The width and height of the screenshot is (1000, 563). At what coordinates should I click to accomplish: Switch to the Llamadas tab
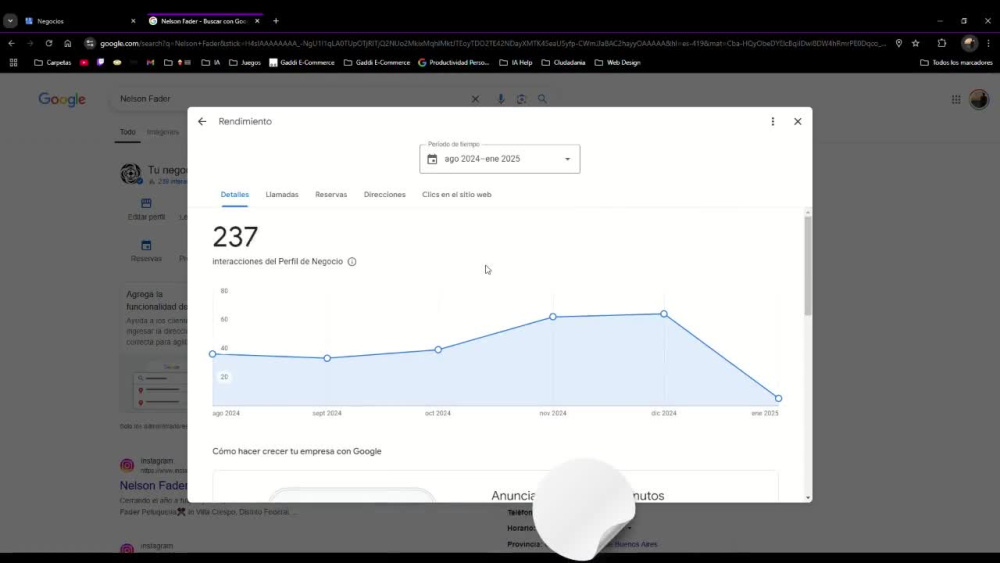click(x=282, y=194)
